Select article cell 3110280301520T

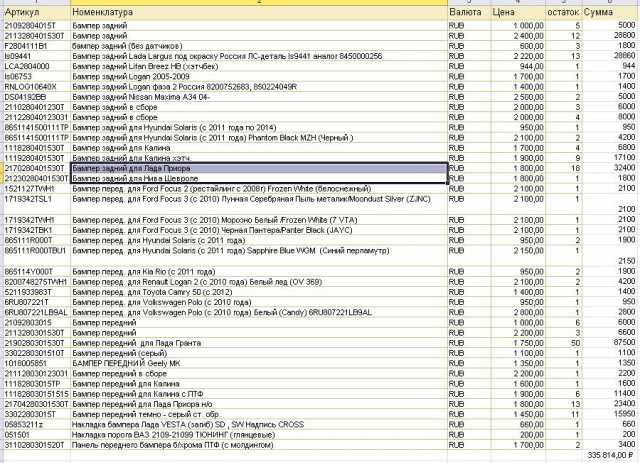click(x=36, y=445)
